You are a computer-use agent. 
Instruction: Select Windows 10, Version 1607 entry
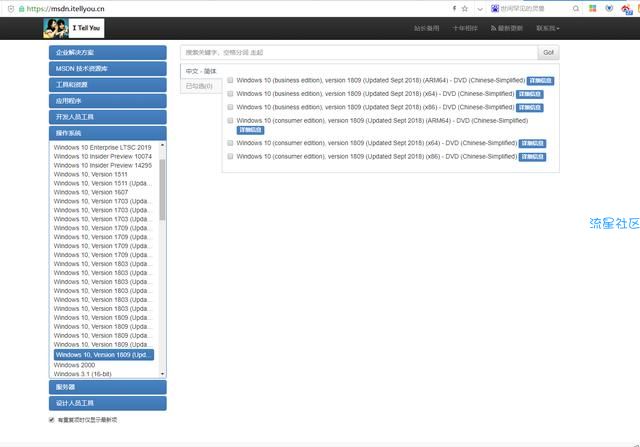pos(91,192)
